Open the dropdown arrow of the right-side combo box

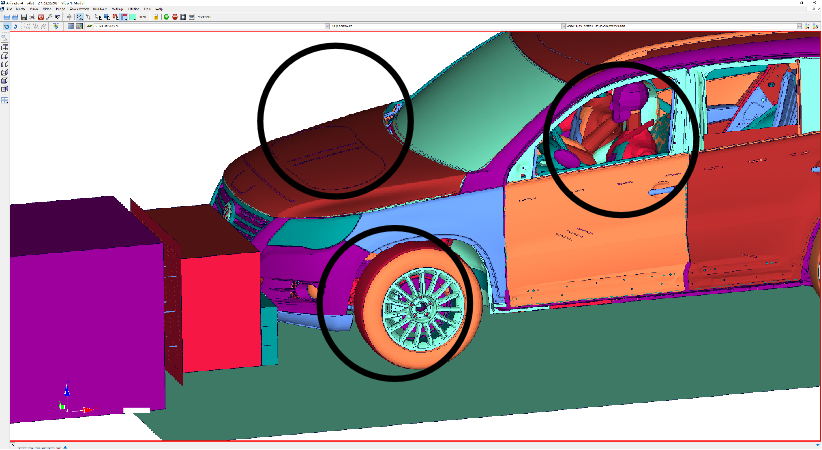800,26
